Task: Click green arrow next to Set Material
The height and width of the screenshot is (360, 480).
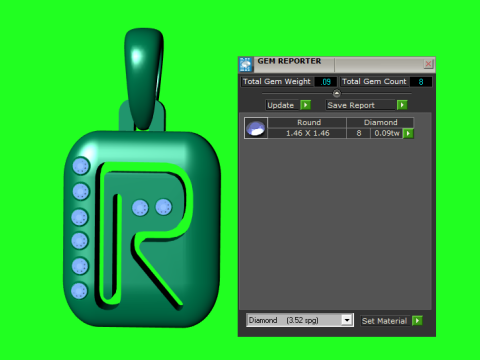Action: [x=417, y=321]
